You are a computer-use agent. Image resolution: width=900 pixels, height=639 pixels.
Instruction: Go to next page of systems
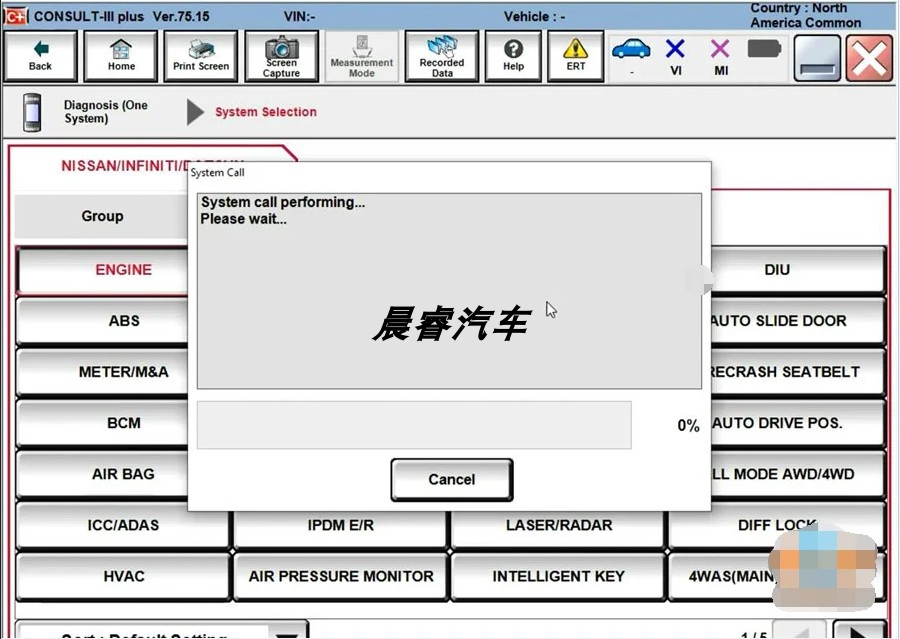click(x=859, y=630)
